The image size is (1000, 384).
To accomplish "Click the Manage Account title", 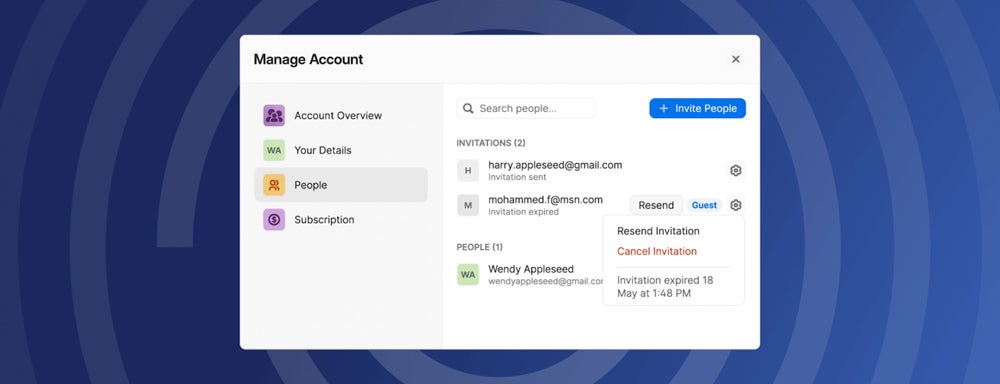I will [308, 59].
